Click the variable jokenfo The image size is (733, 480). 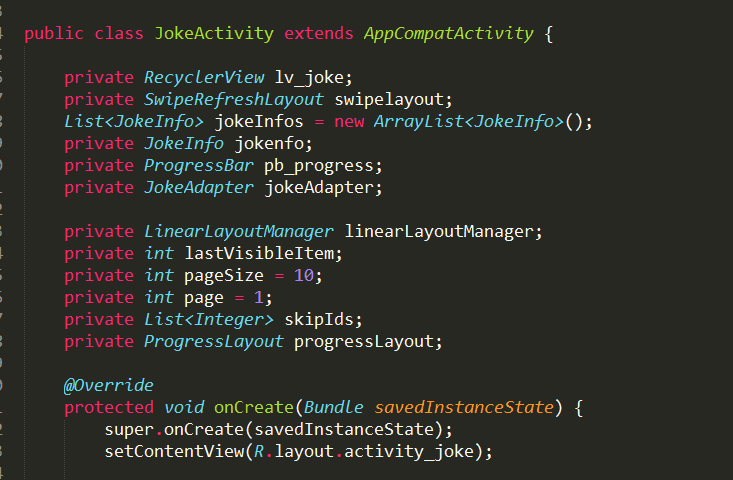[x=269, y=143]
